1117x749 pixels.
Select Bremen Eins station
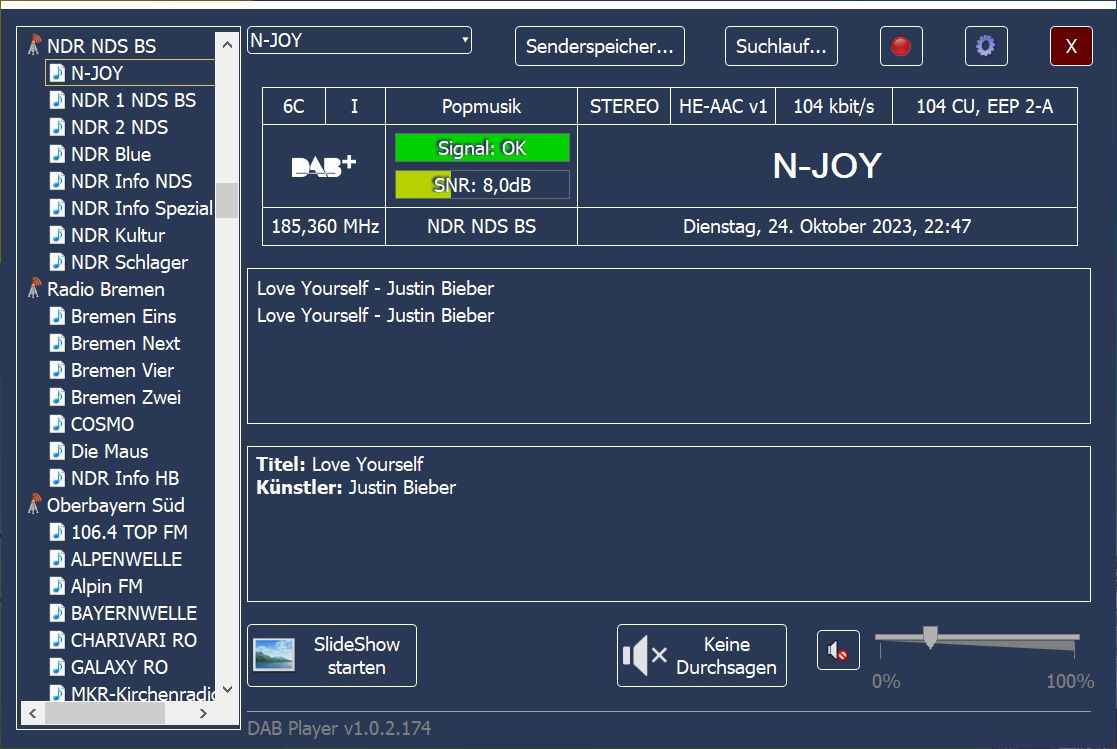click(x=123, y=316)
